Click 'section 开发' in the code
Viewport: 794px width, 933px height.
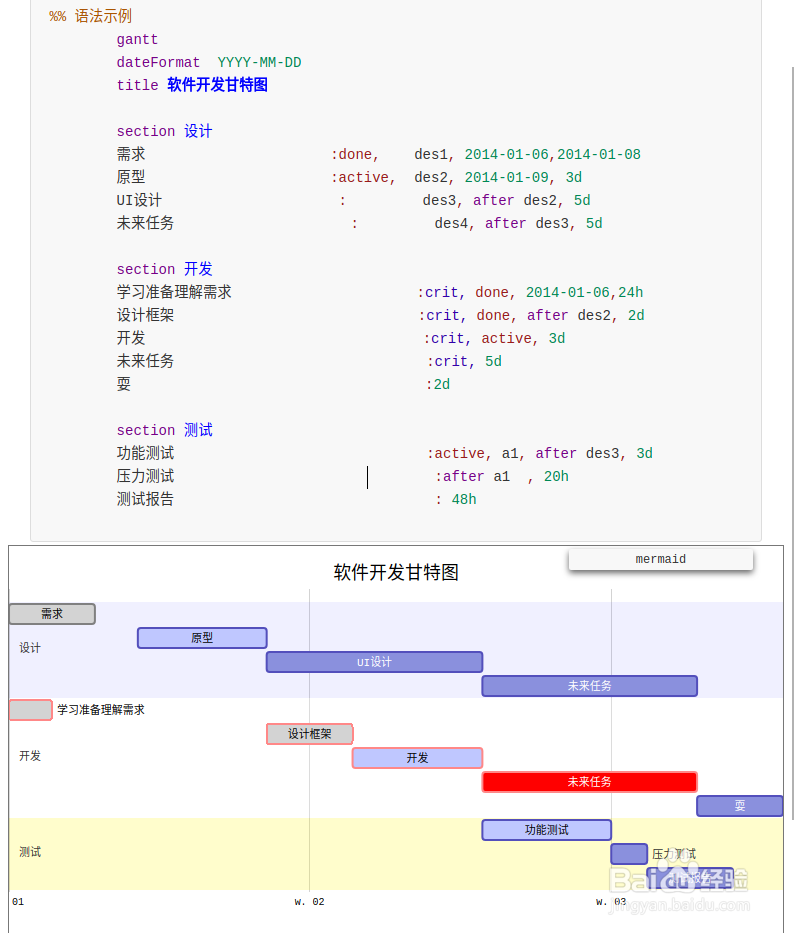pos(165,269)
